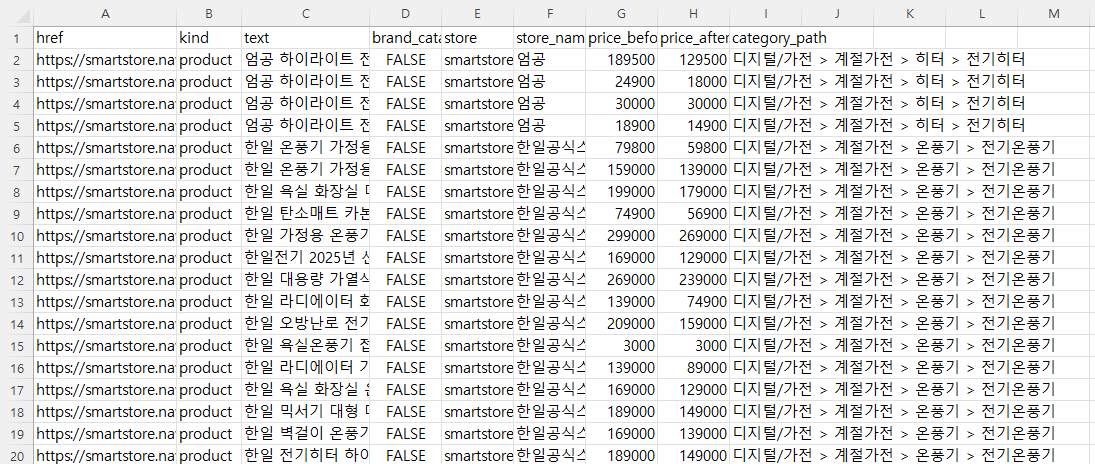Click the '한일공식스' store name in row 6
This screenshot has height=464, width=1095.
(550, 147)
